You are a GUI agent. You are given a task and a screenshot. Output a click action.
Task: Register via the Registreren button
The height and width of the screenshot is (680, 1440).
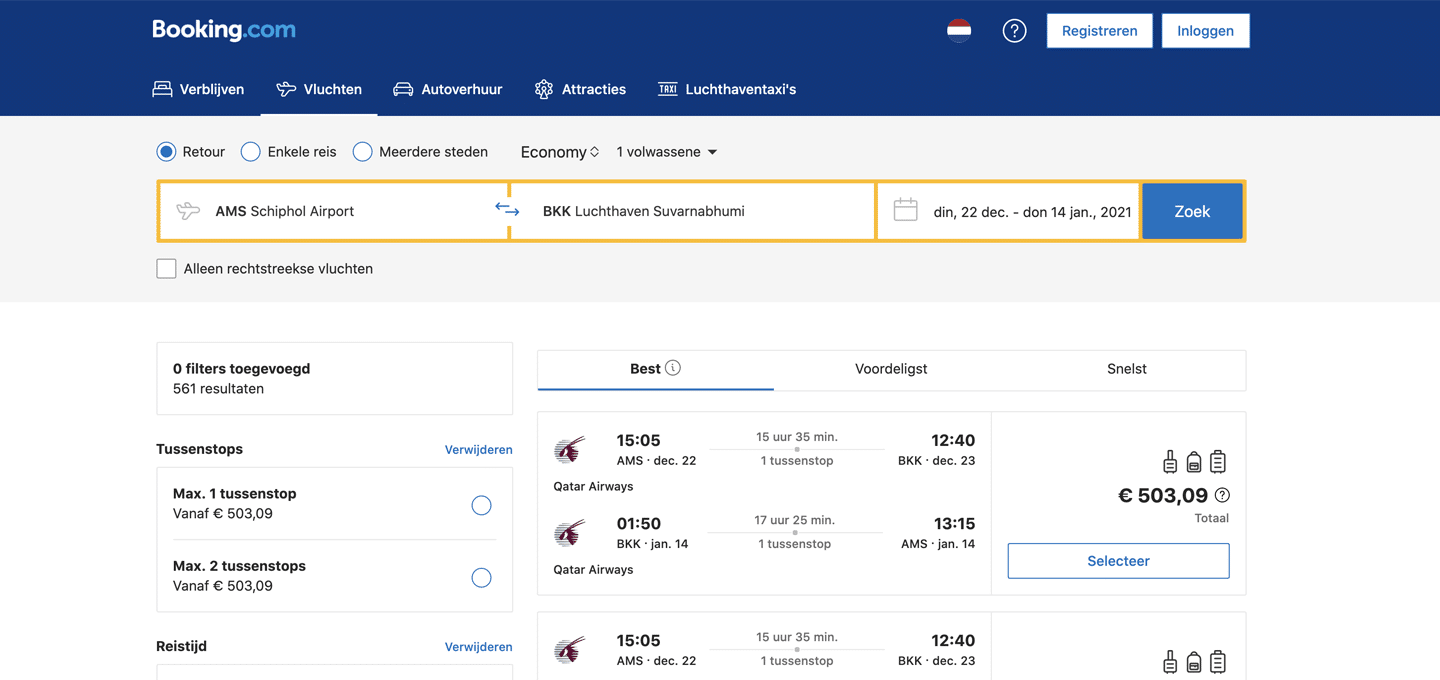tap(1099, 31)
